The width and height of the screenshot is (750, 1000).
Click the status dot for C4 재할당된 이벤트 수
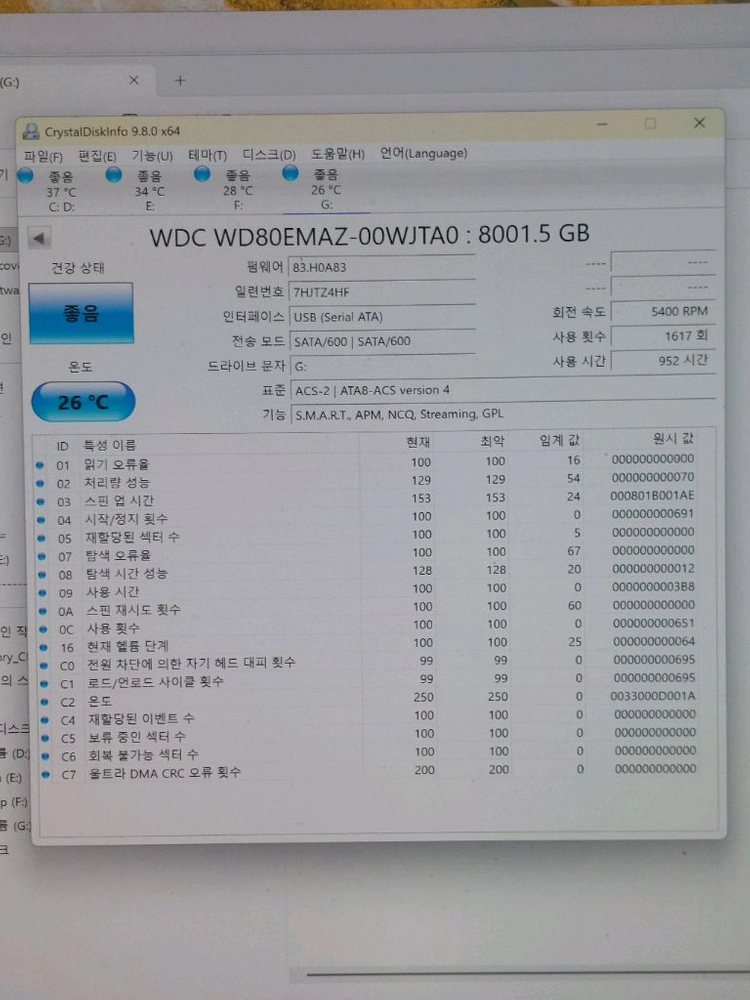click(45, 720)
